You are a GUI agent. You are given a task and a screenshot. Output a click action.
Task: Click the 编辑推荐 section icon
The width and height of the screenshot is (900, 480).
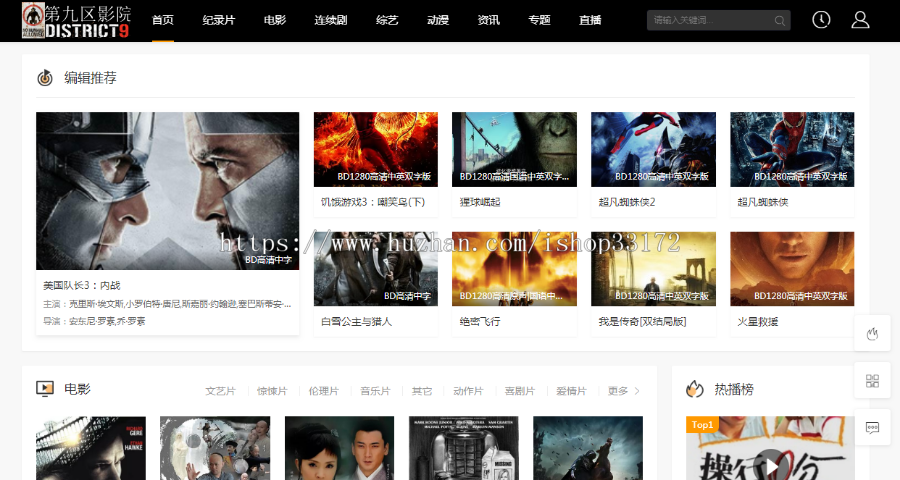[45, 78]
